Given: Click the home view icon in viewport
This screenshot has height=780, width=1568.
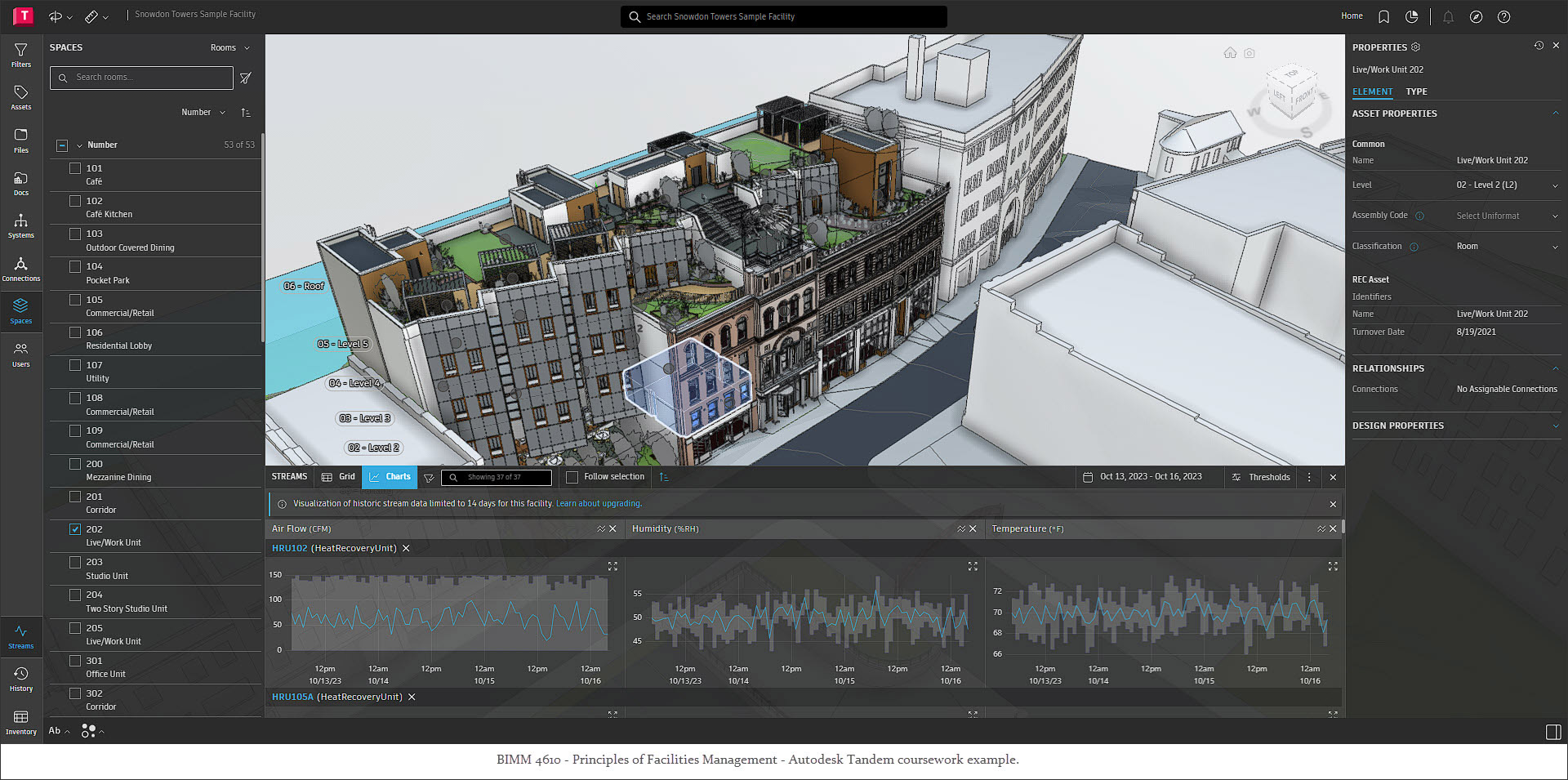Looking at the screenshot, I should click(1230, 53).
